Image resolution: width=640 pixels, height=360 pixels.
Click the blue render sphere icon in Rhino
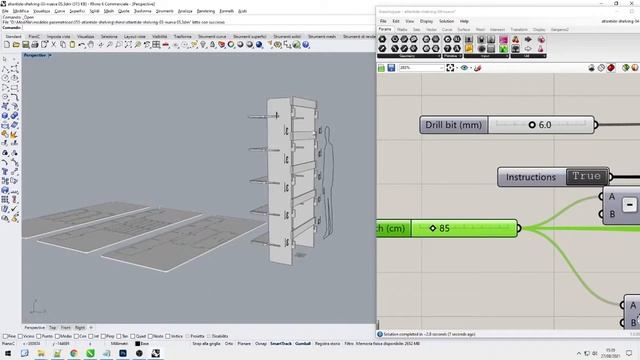(x=259, y=45)
